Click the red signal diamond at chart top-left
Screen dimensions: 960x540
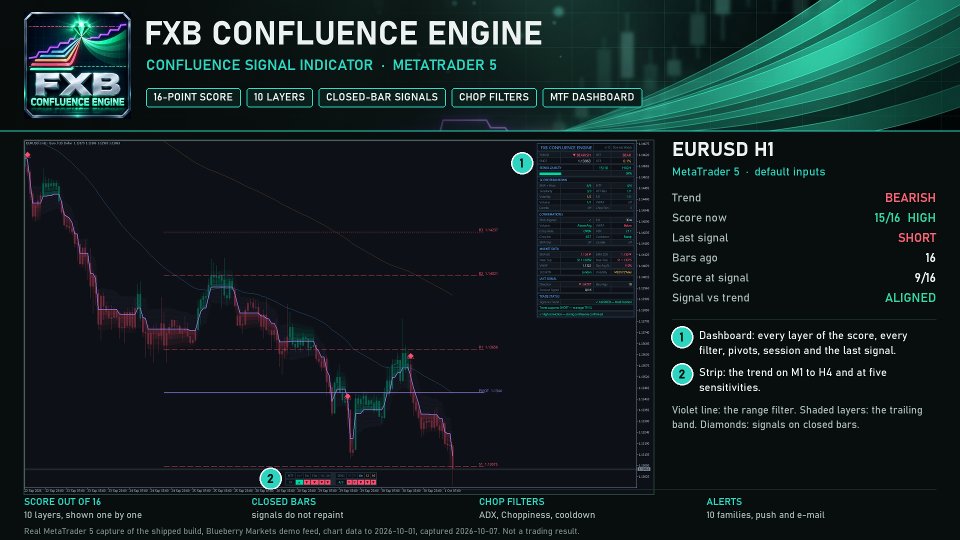pos(28,156)
